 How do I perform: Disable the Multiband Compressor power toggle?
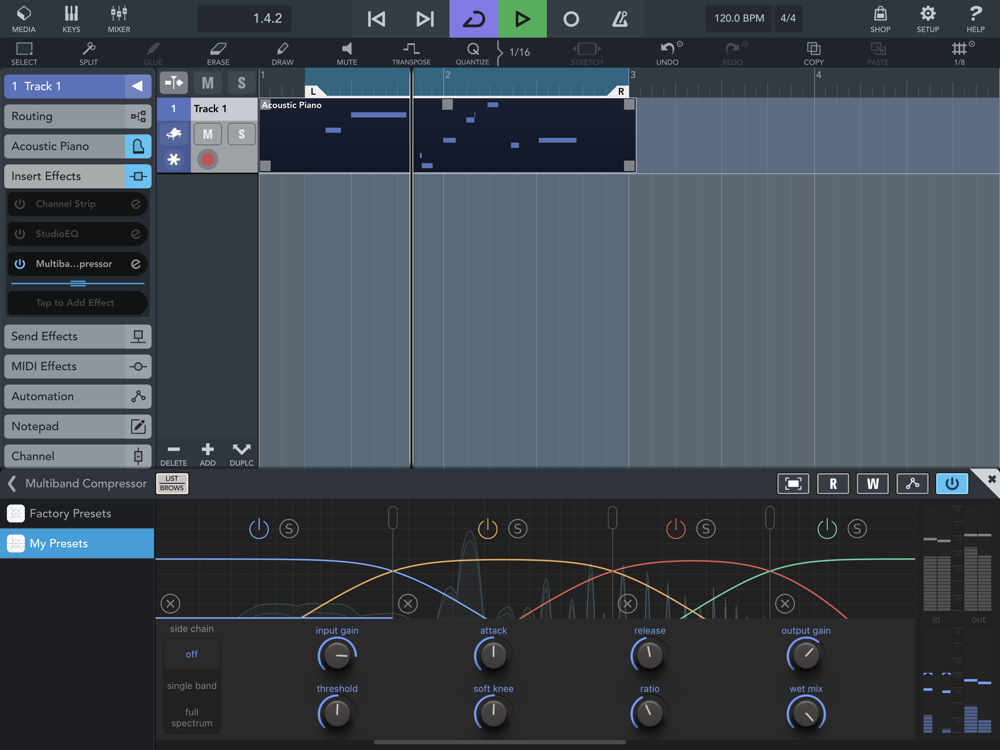pos(951,484)
